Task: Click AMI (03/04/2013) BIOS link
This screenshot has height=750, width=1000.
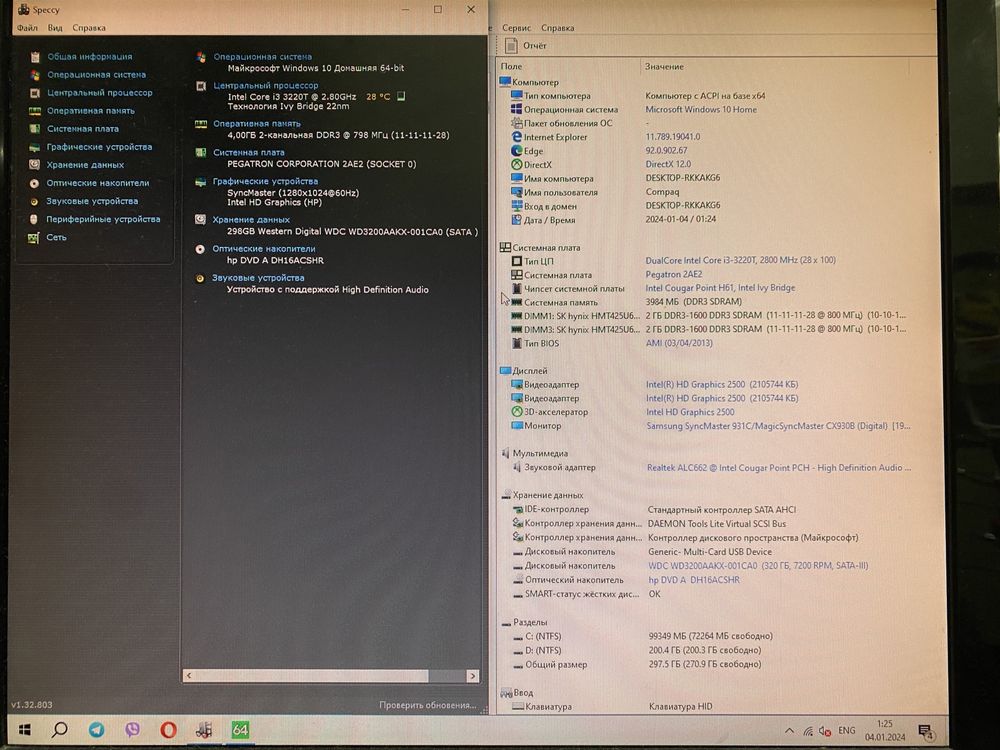Action: pos(679,343)
